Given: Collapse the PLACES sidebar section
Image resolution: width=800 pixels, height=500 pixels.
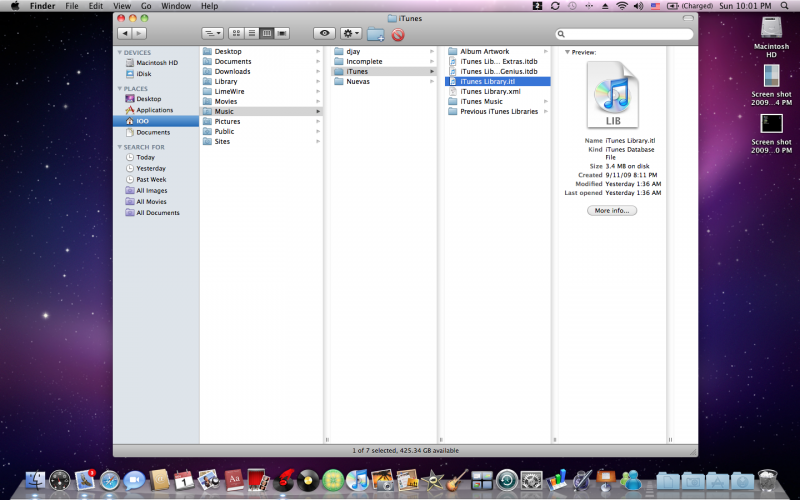Looking at the screenshot, I should click(x=120, y=89).
